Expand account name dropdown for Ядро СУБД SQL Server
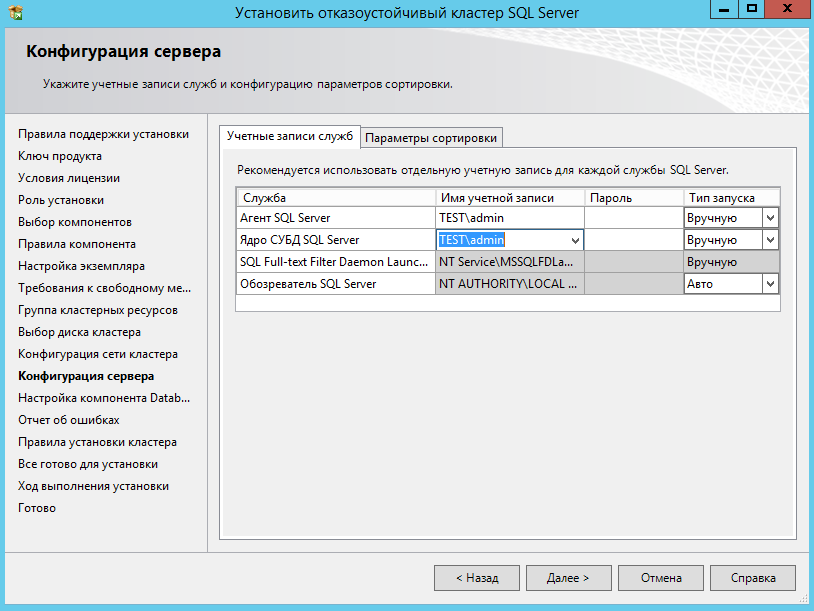Viewport: 814px width, 611px height. (575, 240)
